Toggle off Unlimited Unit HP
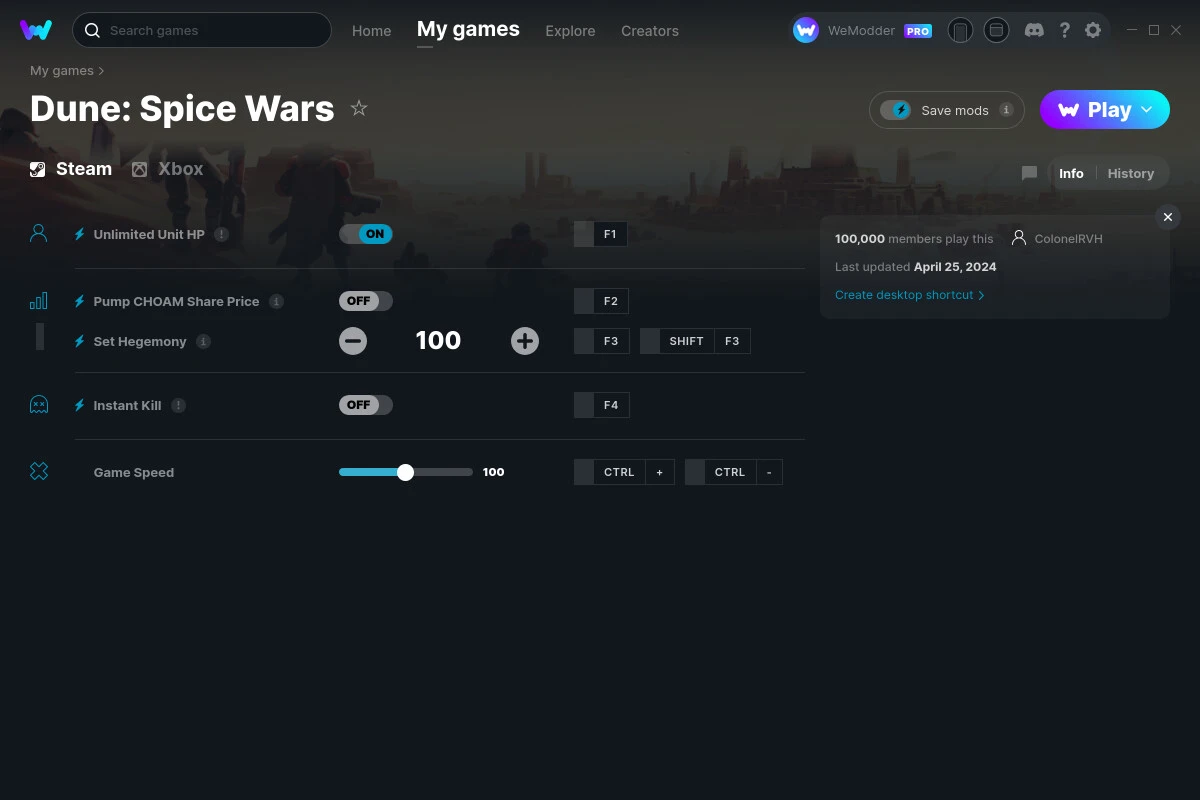The image size is (1200, 800). 366,233
